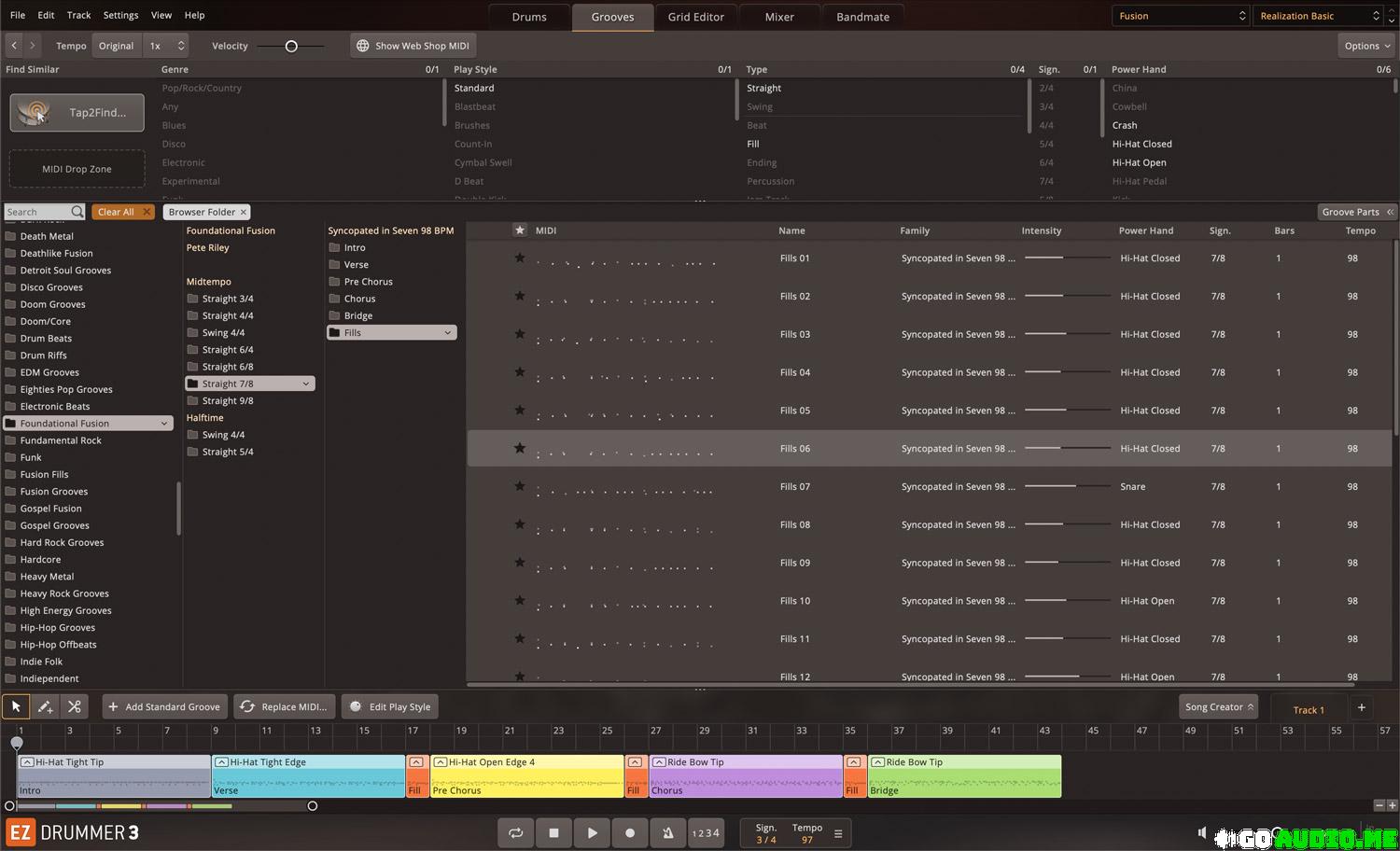Screen dimensions: 1400x851
Task: Adjust Fills 03 intensity slider
Action: [1068, 334]
